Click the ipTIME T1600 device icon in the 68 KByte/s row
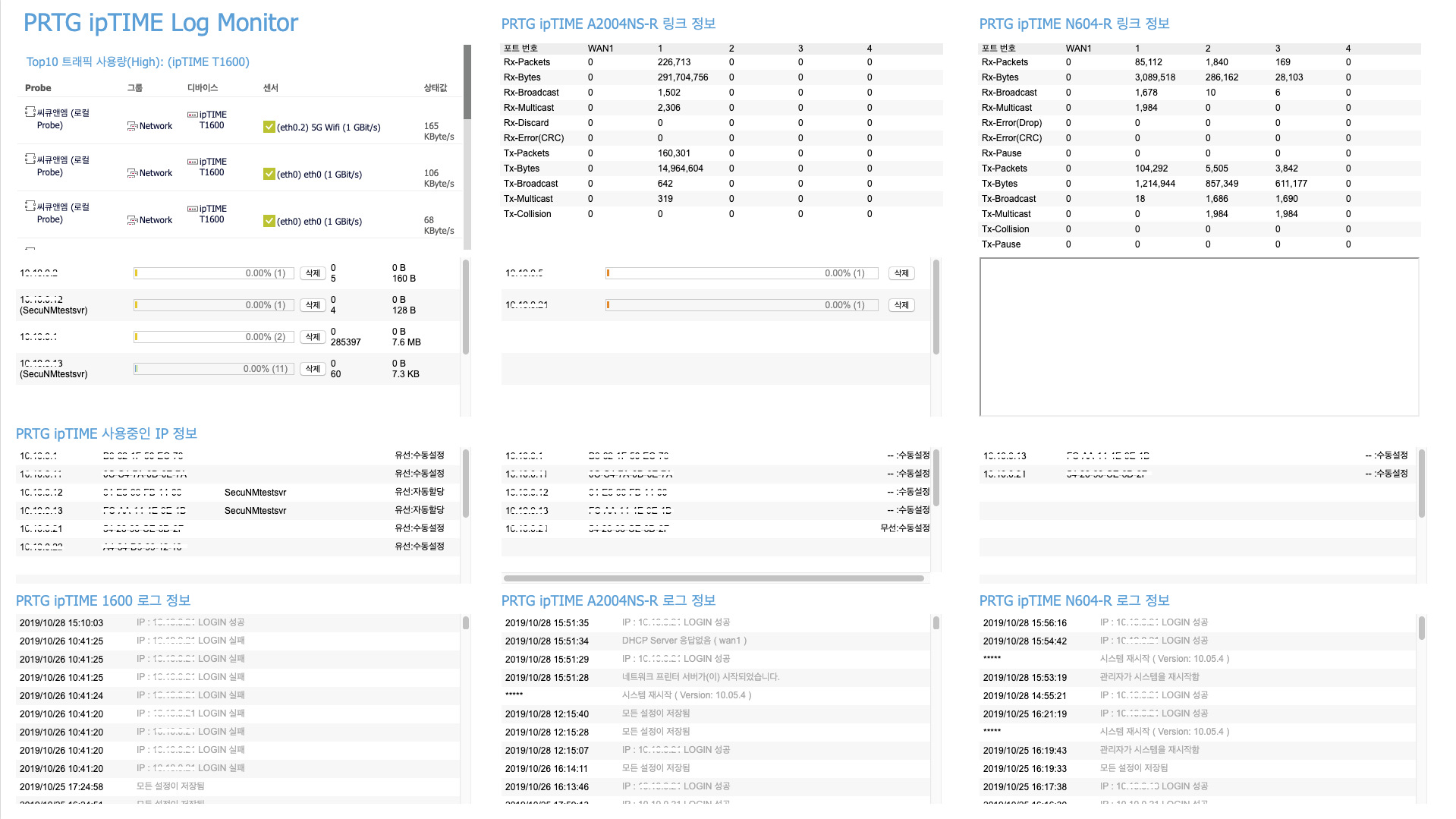Viewport: 1456px width, 819px height. (193, 209)
